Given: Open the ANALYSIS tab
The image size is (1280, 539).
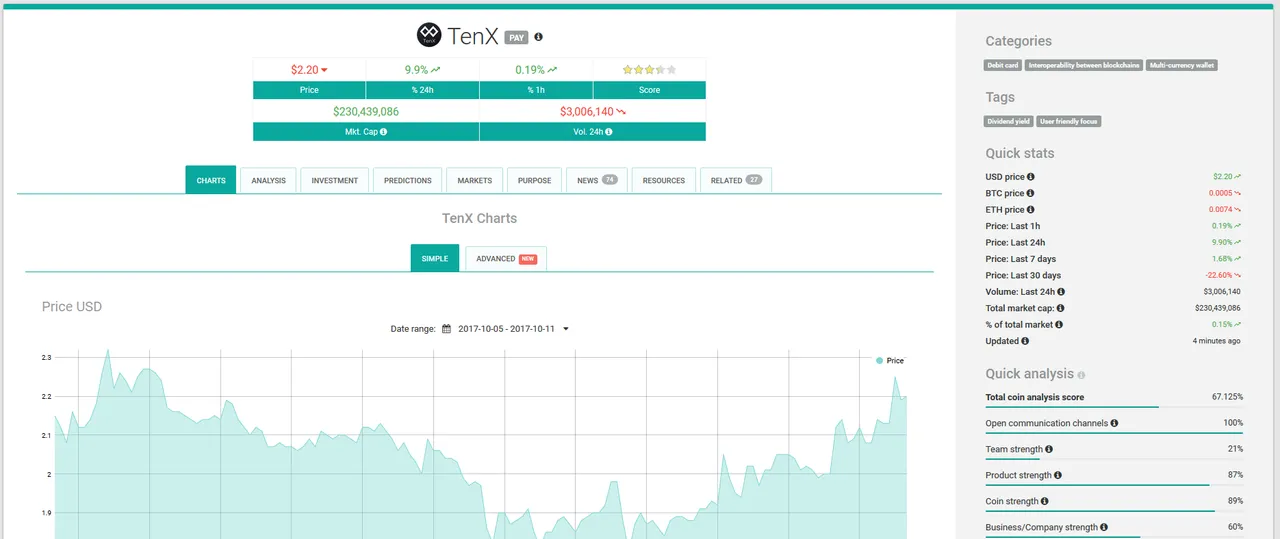Looking at the screenshot, I should tap(268, 180).
